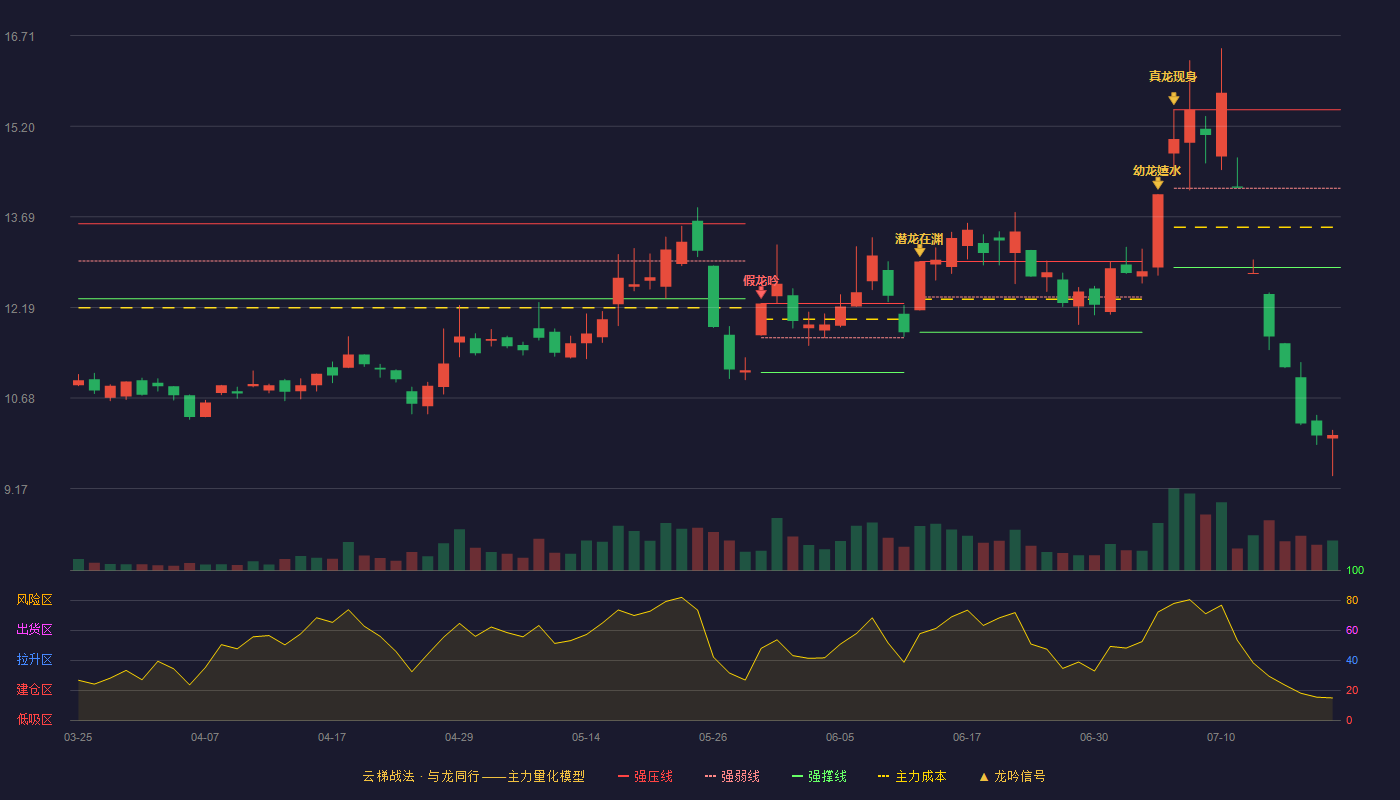Click the red 20 indicator scale label
Viewport: 1400px width, 800px height.
[1352, 691]
